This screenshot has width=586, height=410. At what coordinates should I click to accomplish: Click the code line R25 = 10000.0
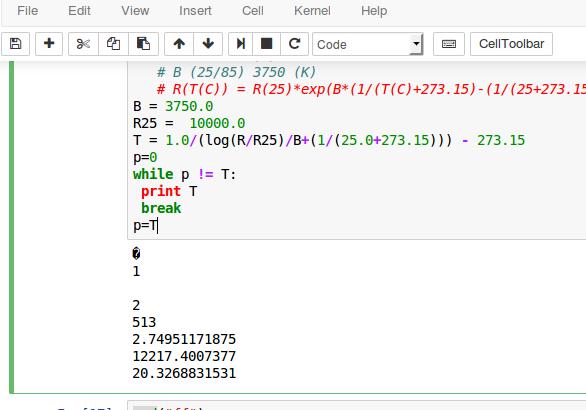189,123
